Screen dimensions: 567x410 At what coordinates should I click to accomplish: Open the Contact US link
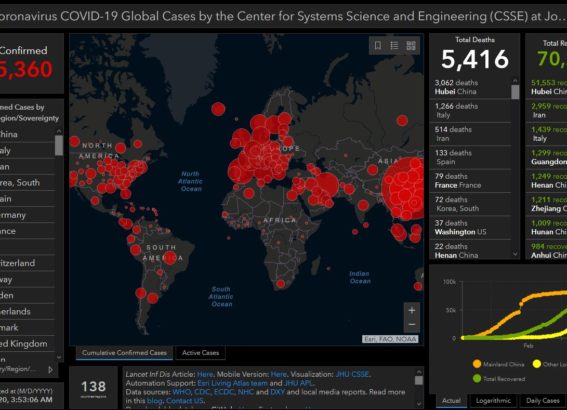point(184,401)
